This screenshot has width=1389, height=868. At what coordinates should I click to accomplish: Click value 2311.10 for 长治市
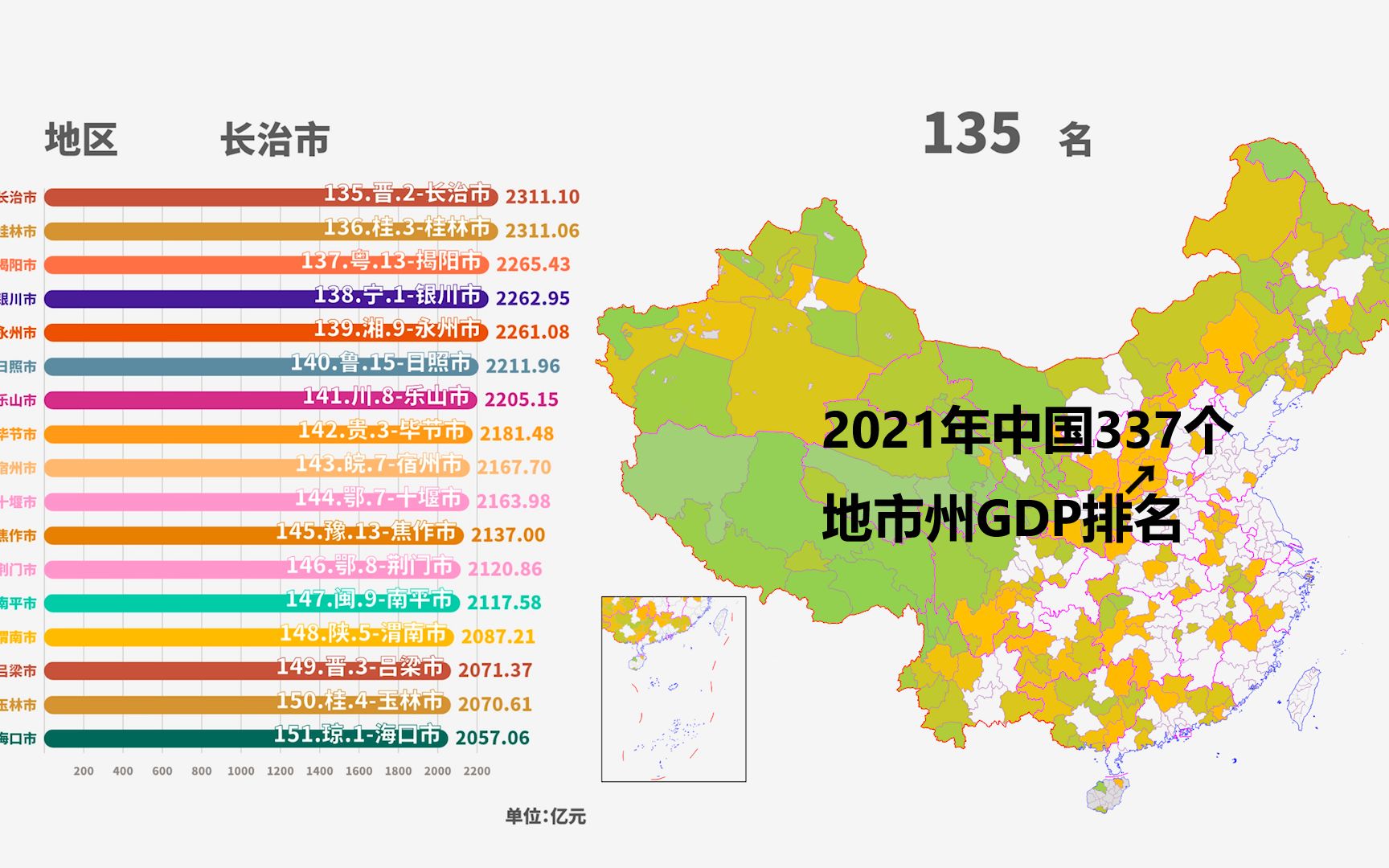[543, 197]
